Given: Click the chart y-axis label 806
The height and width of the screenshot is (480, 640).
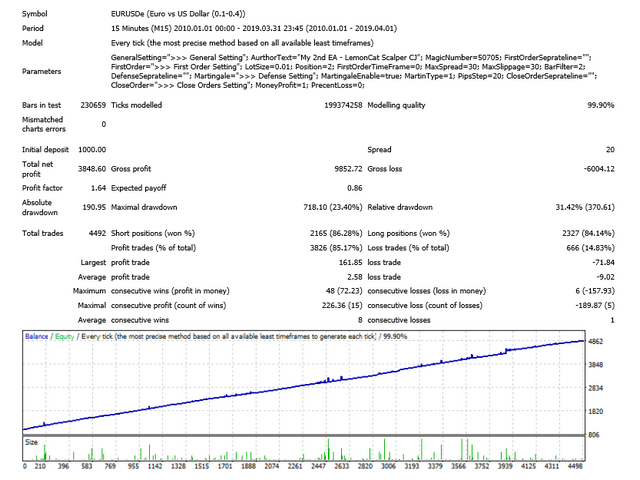Looking at the screenshot, I should click(x=594, y=435).
